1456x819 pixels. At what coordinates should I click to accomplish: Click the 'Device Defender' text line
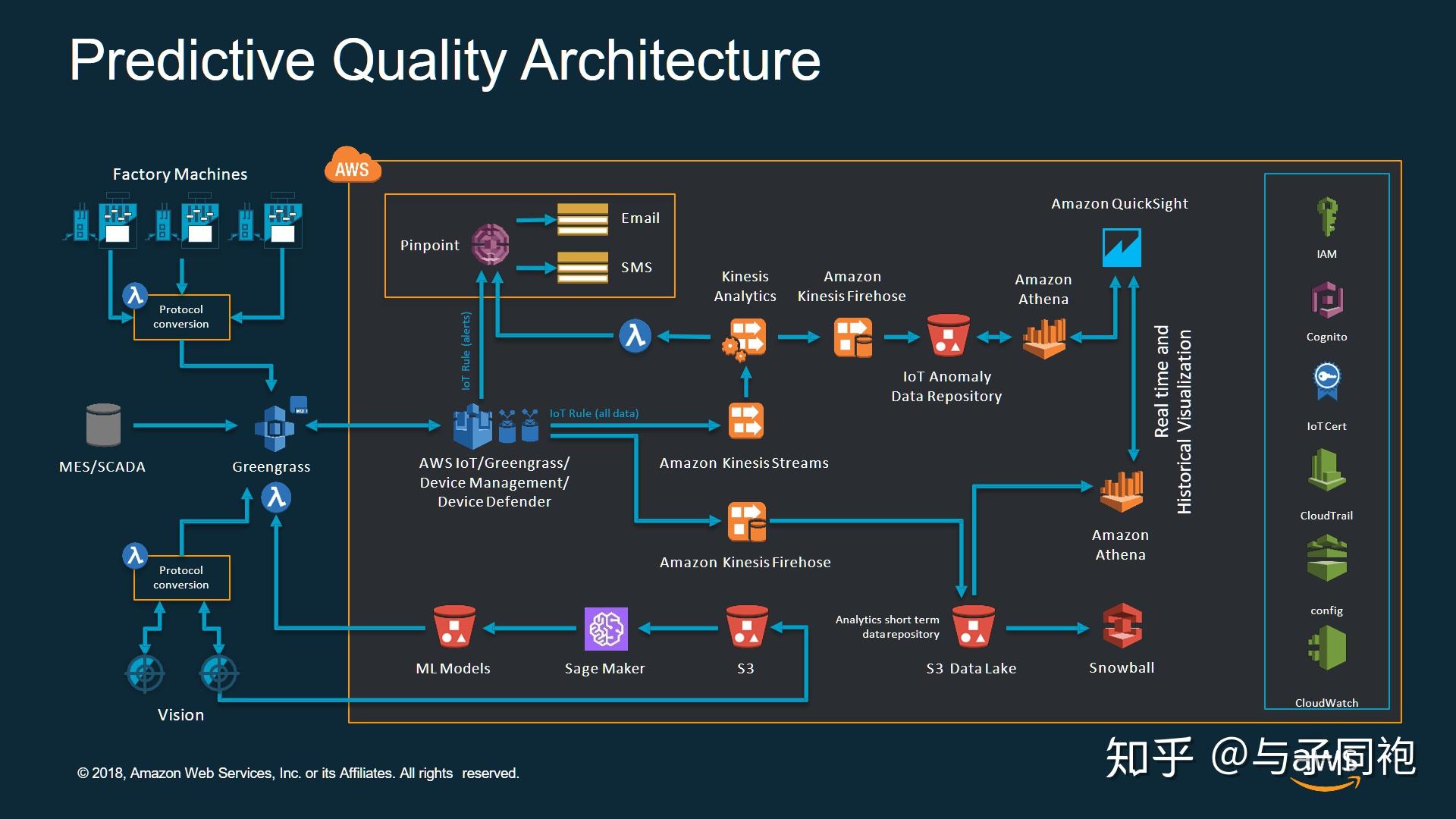pos(494,502)
